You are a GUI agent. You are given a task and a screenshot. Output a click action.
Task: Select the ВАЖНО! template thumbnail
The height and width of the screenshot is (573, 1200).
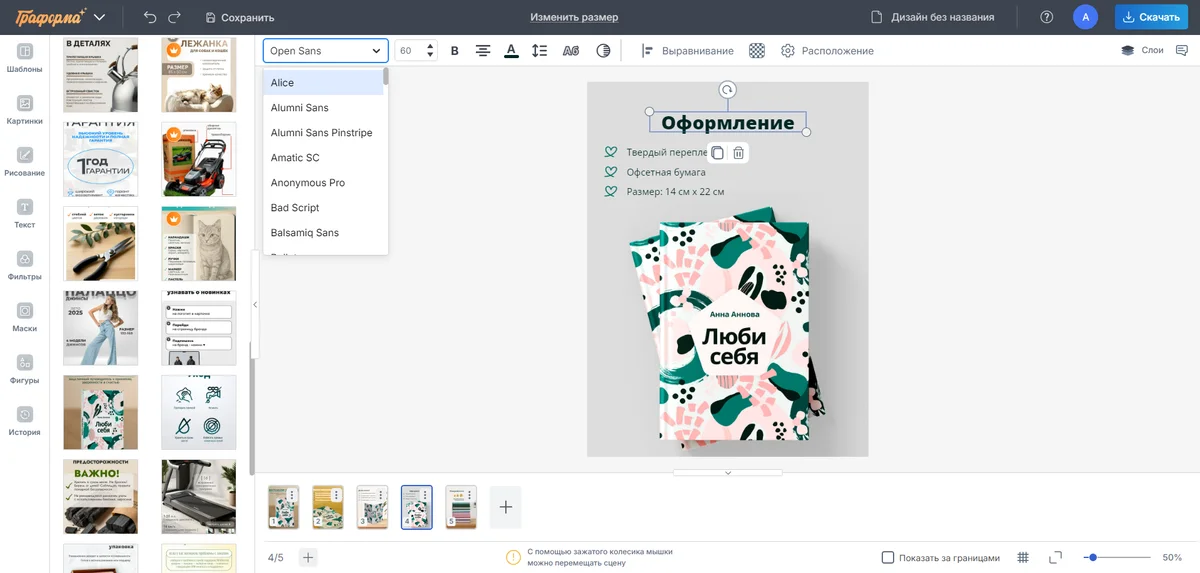pos(100,497)
